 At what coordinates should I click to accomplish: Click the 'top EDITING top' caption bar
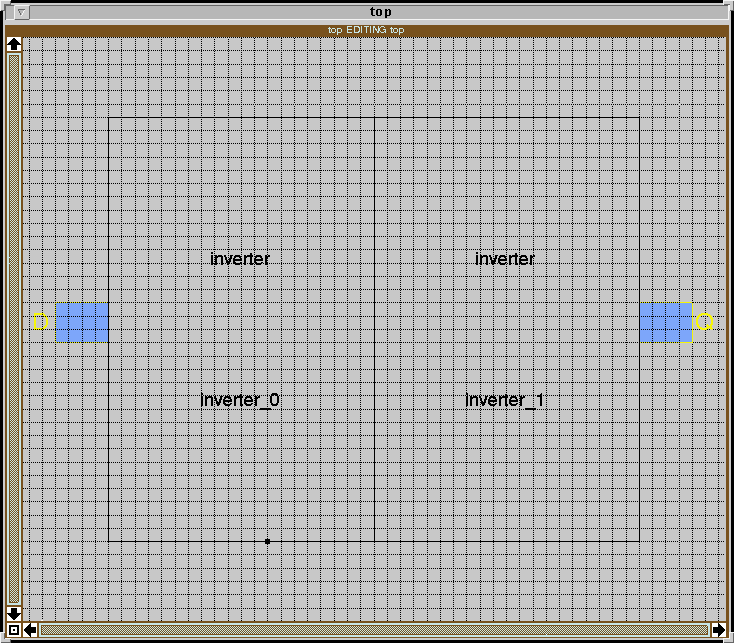coord(366,30)
